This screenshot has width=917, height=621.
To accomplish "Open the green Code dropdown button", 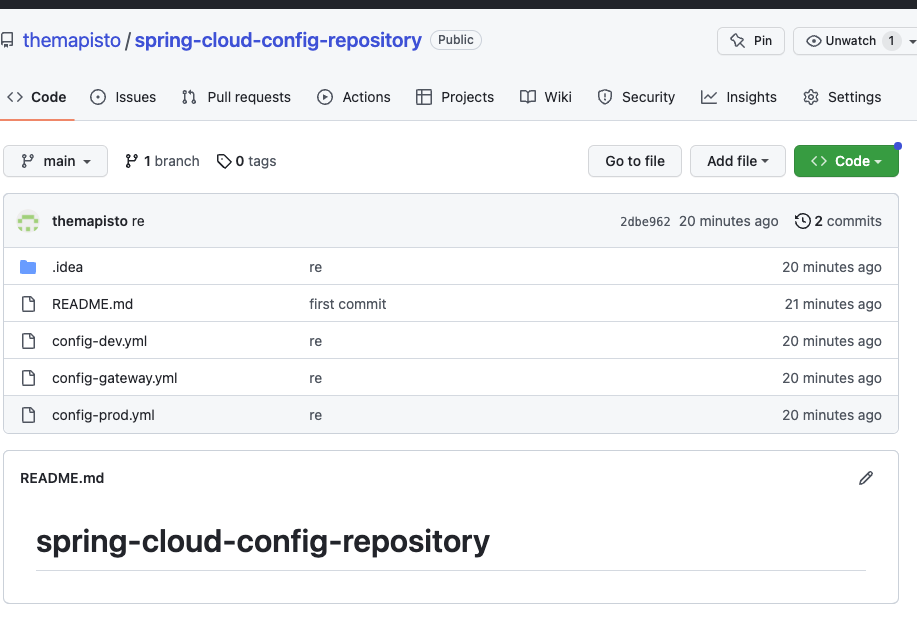I will click(x=846, y=161).
